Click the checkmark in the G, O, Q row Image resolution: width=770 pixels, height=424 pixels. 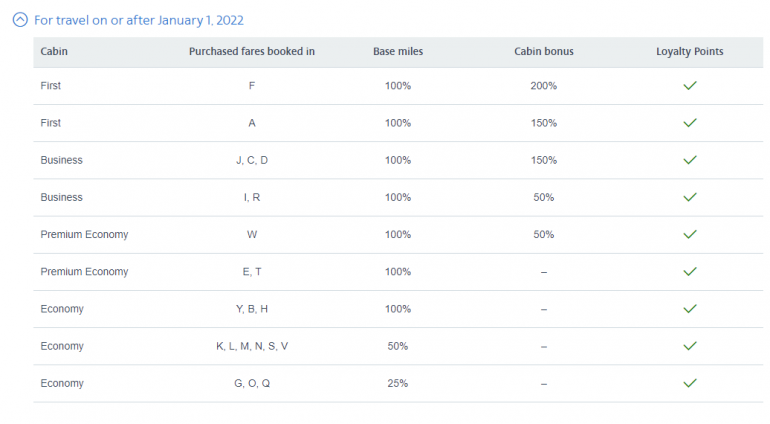pyautogui.click(x=689, y=383)
